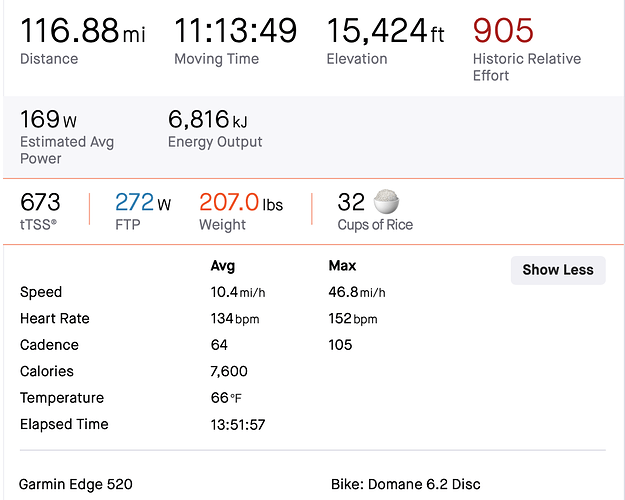Select the 11:13:49 moving time value
625x500 pixels.
tap(236, 30)
